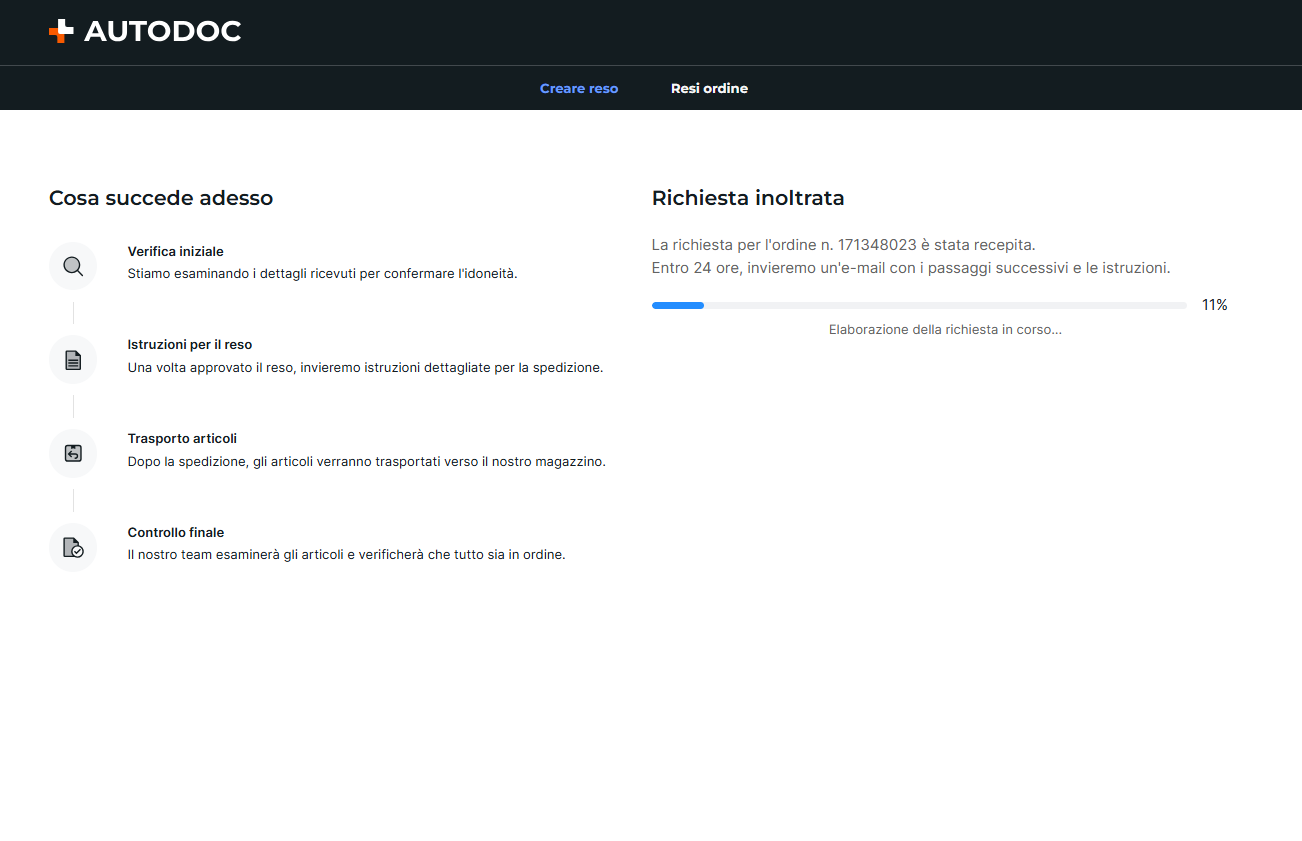This screenshot has width=1302, height=841.
Task: Click the Cosa succede adesso heading
Action: (x=161, y=198)
